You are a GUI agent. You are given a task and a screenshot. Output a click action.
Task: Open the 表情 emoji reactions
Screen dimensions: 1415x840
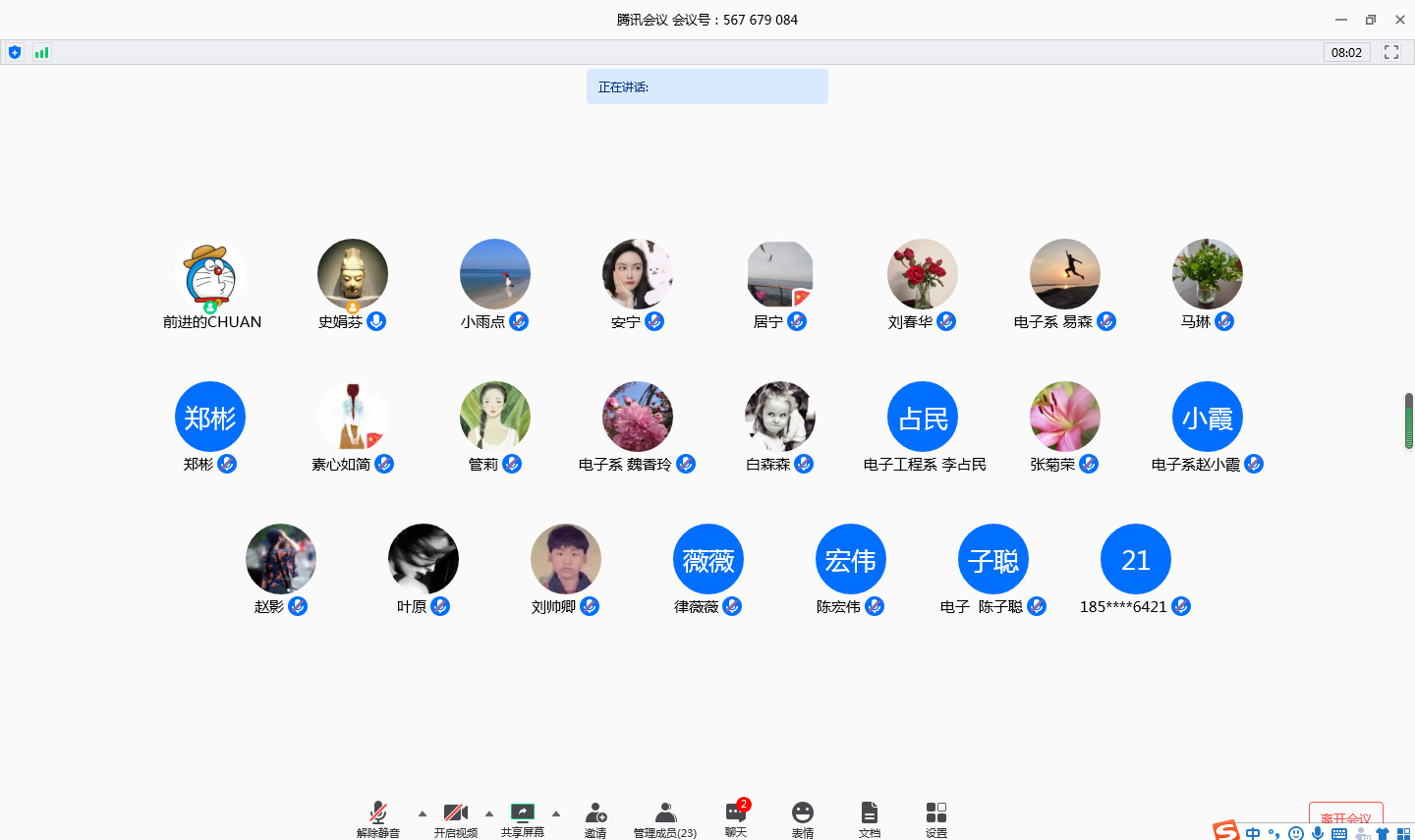(x=803, y=817)
